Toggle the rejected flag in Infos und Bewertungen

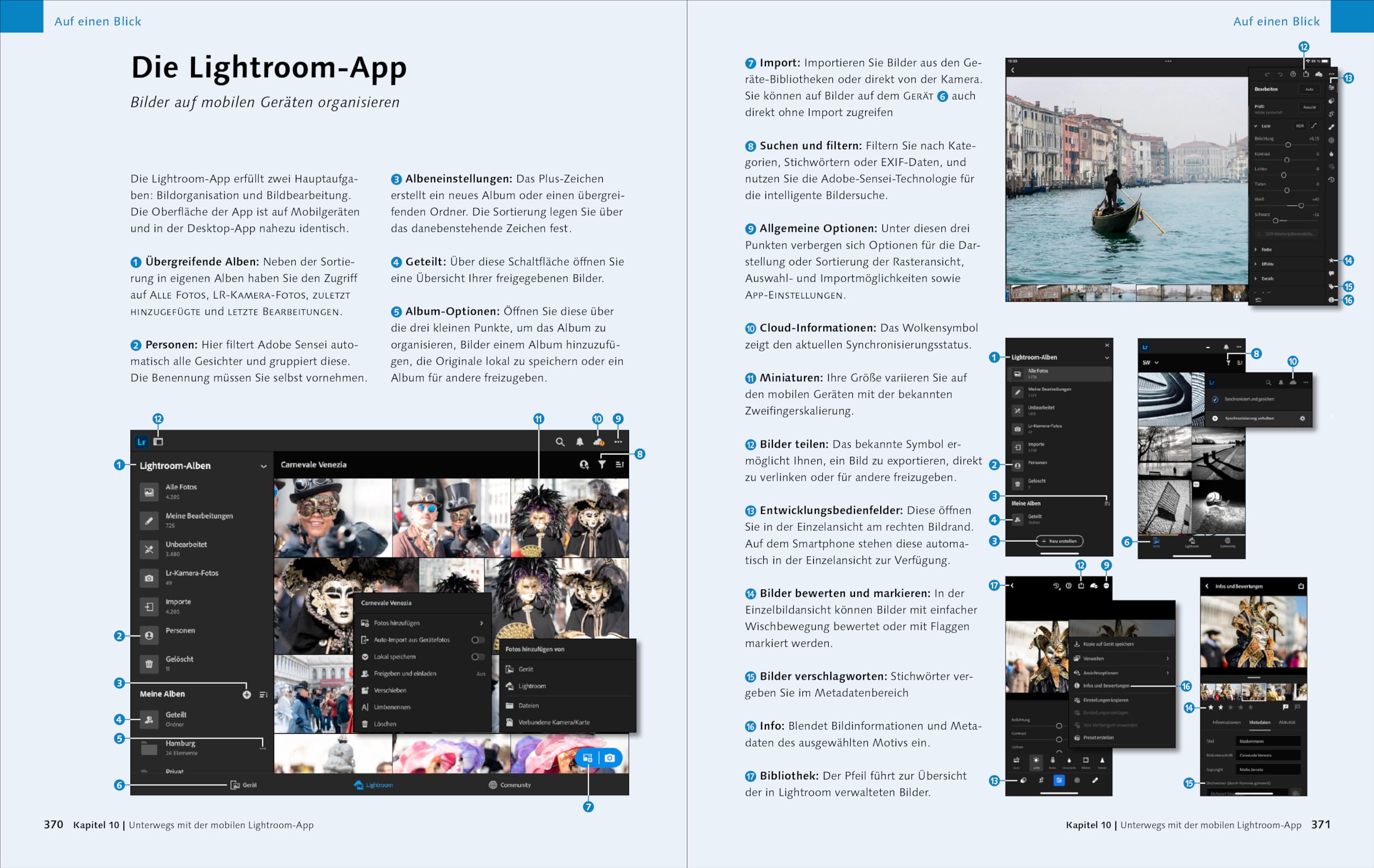tap(1298, 707)
